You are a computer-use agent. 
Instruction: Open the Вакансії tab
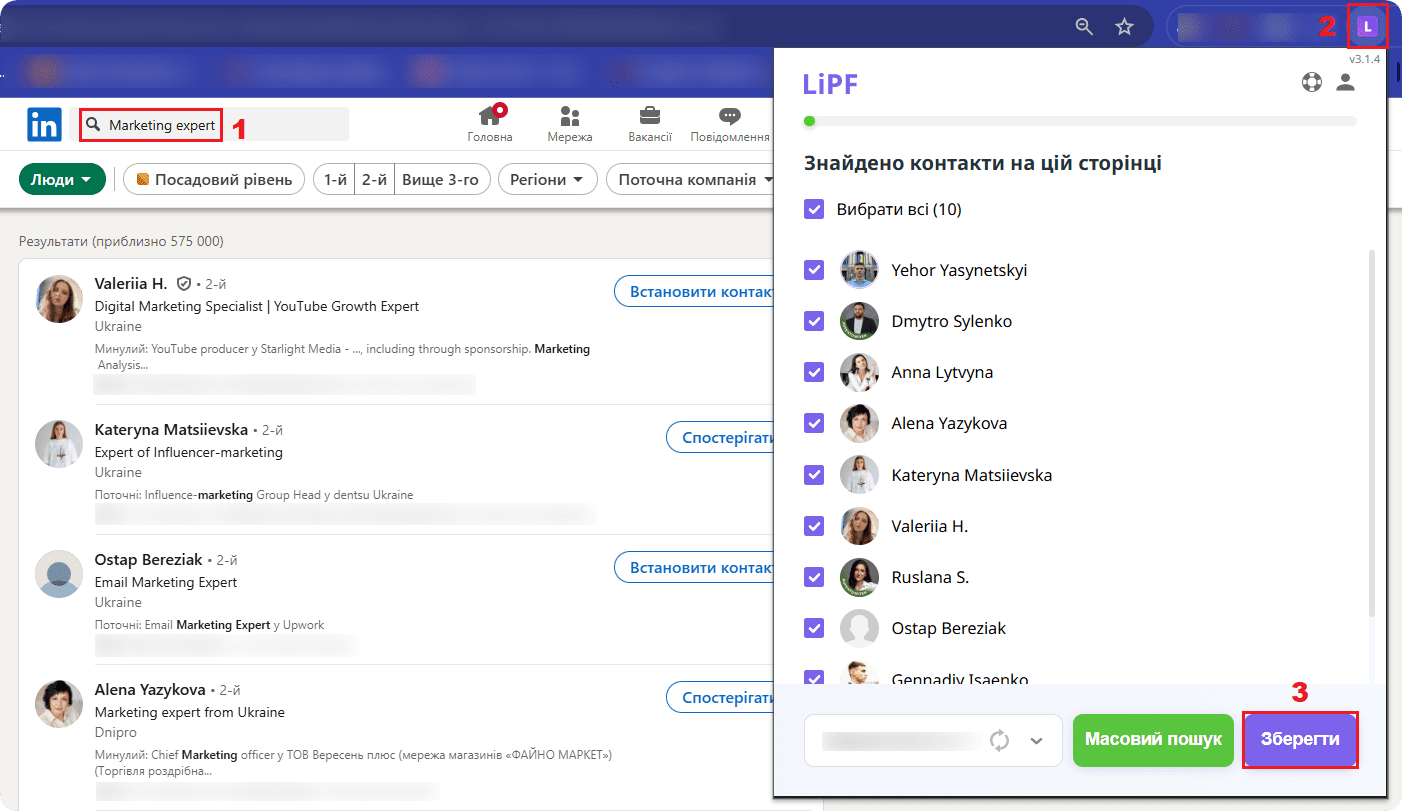(649, 124)
